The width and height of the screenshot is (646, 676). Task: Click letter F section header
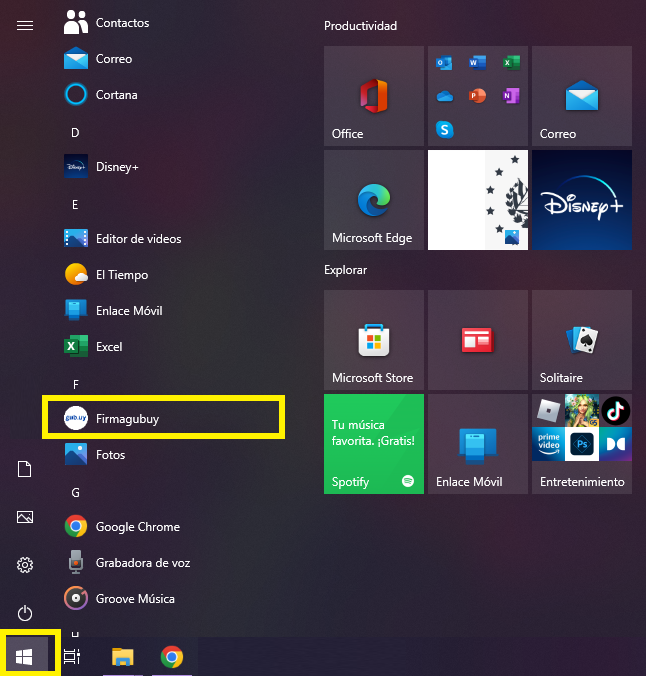tap(75, 384)
